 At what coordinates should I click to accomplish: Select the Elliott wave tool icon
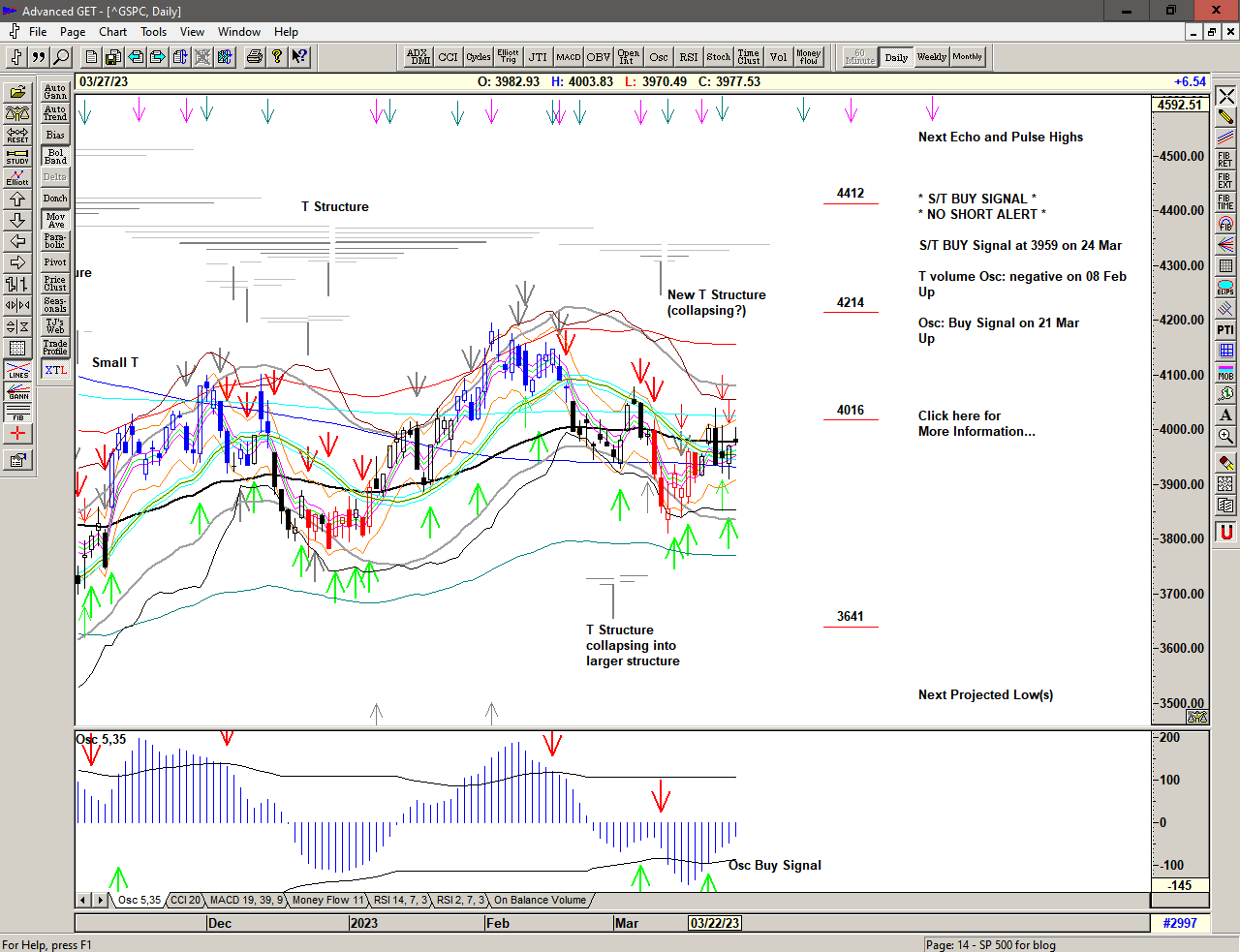17,177
